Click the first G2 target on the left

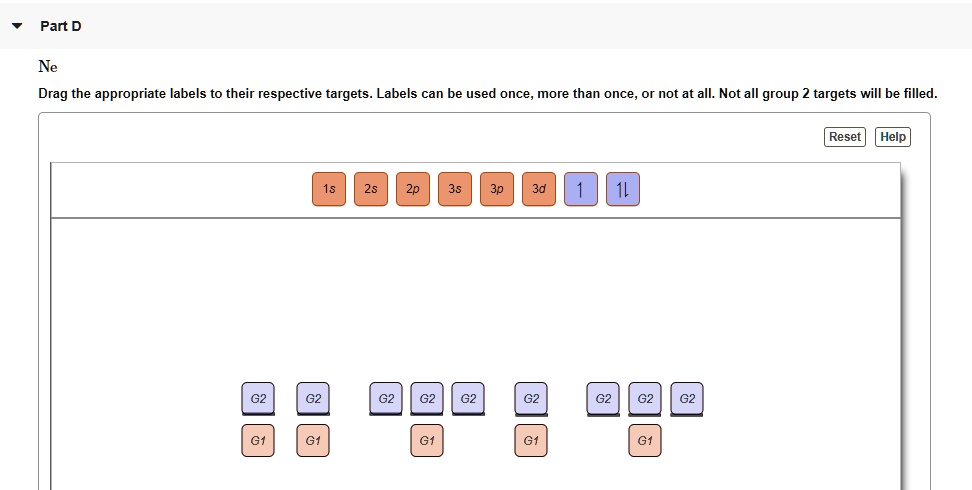(x=258, y=398)
